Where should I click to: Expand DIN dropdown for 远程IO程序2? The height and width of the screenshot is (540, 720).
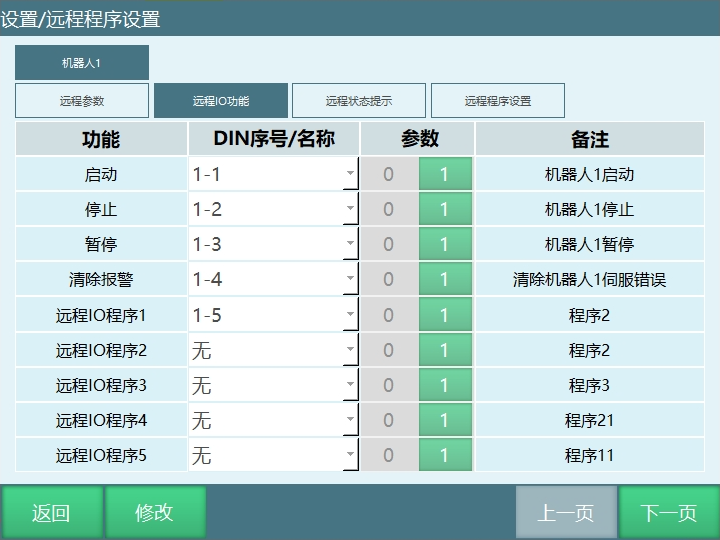(349, 350)
